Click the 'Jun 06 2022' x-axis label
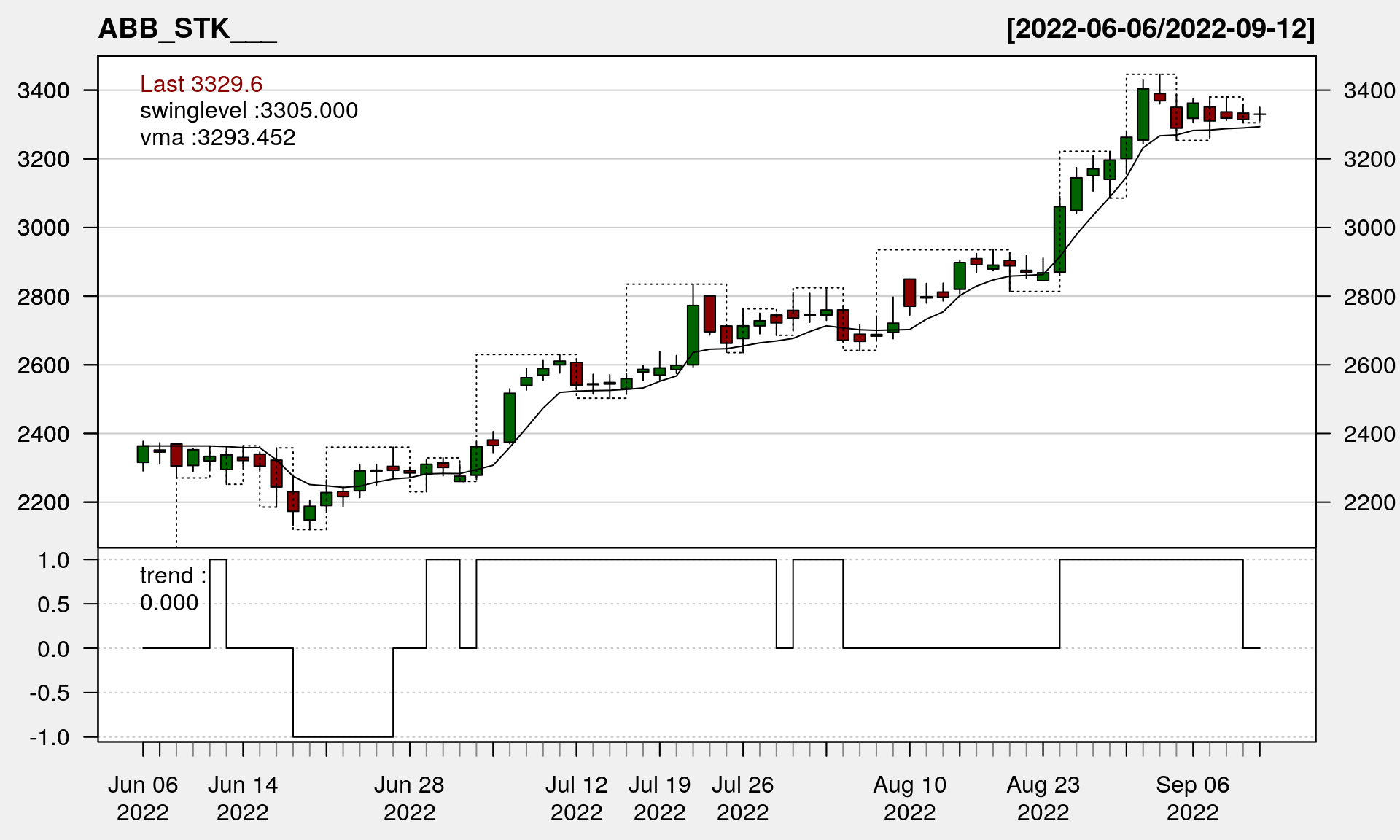This screenshot has height=840, width=1400. coord(143,798)
